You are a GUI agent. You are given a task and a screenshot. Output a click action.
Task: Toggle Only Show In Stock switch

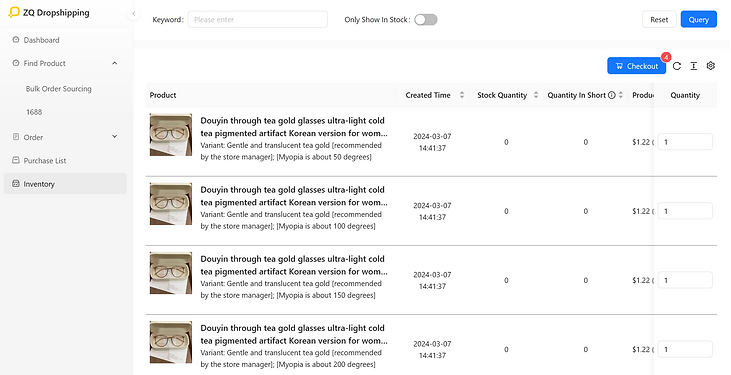[426, 20]
